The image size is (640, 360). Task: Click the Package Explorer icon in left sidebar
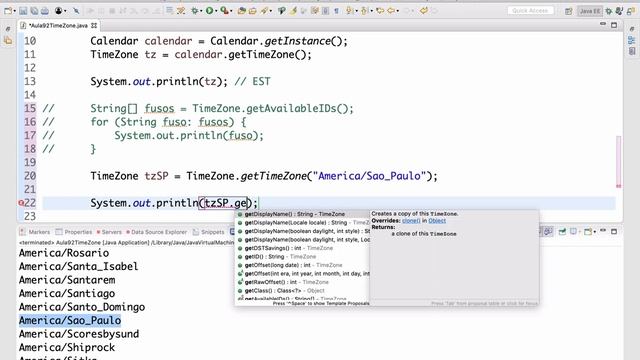tap(8, 40)
